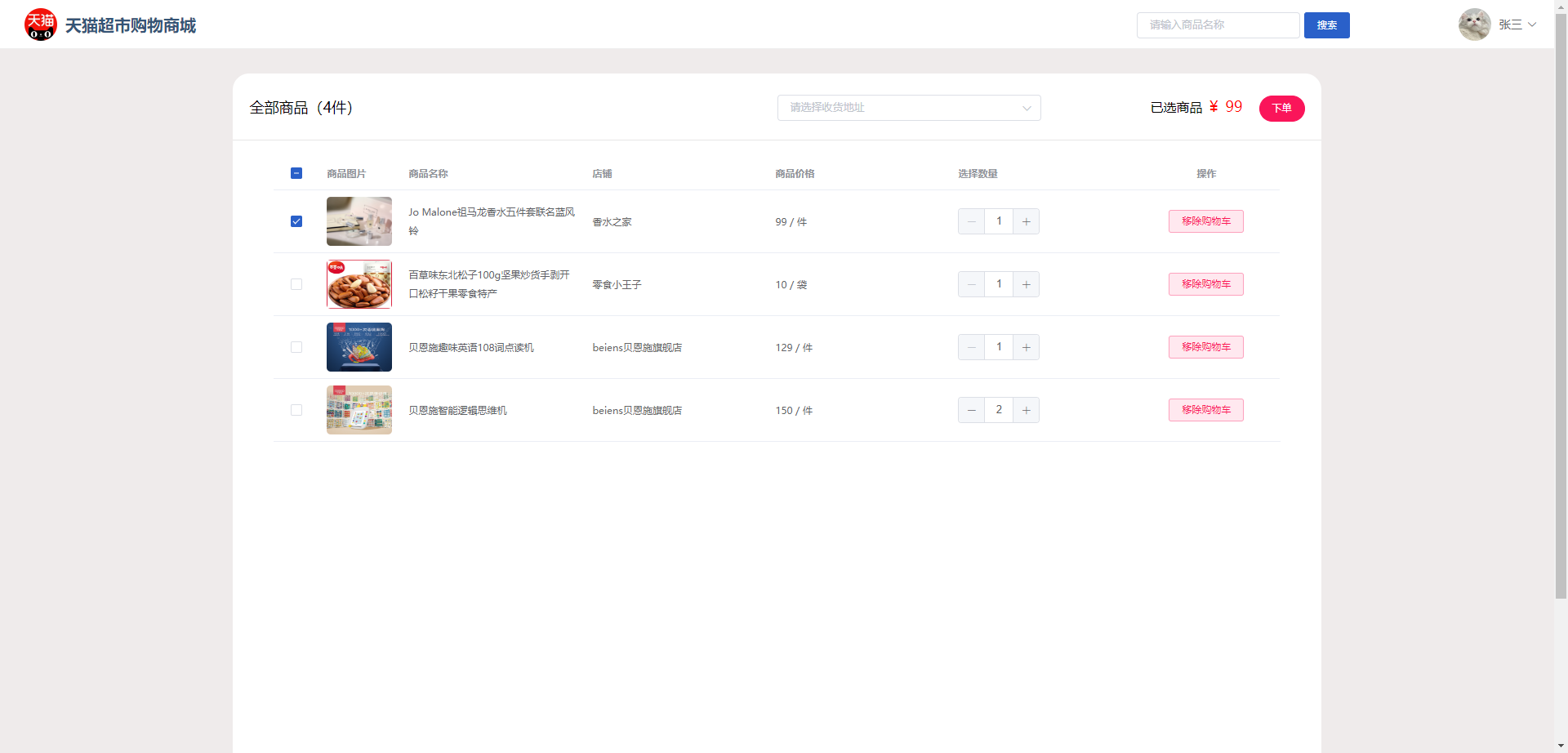Decrease quantity for 贝恩施趣味英语点读机

tap(971, 347)
